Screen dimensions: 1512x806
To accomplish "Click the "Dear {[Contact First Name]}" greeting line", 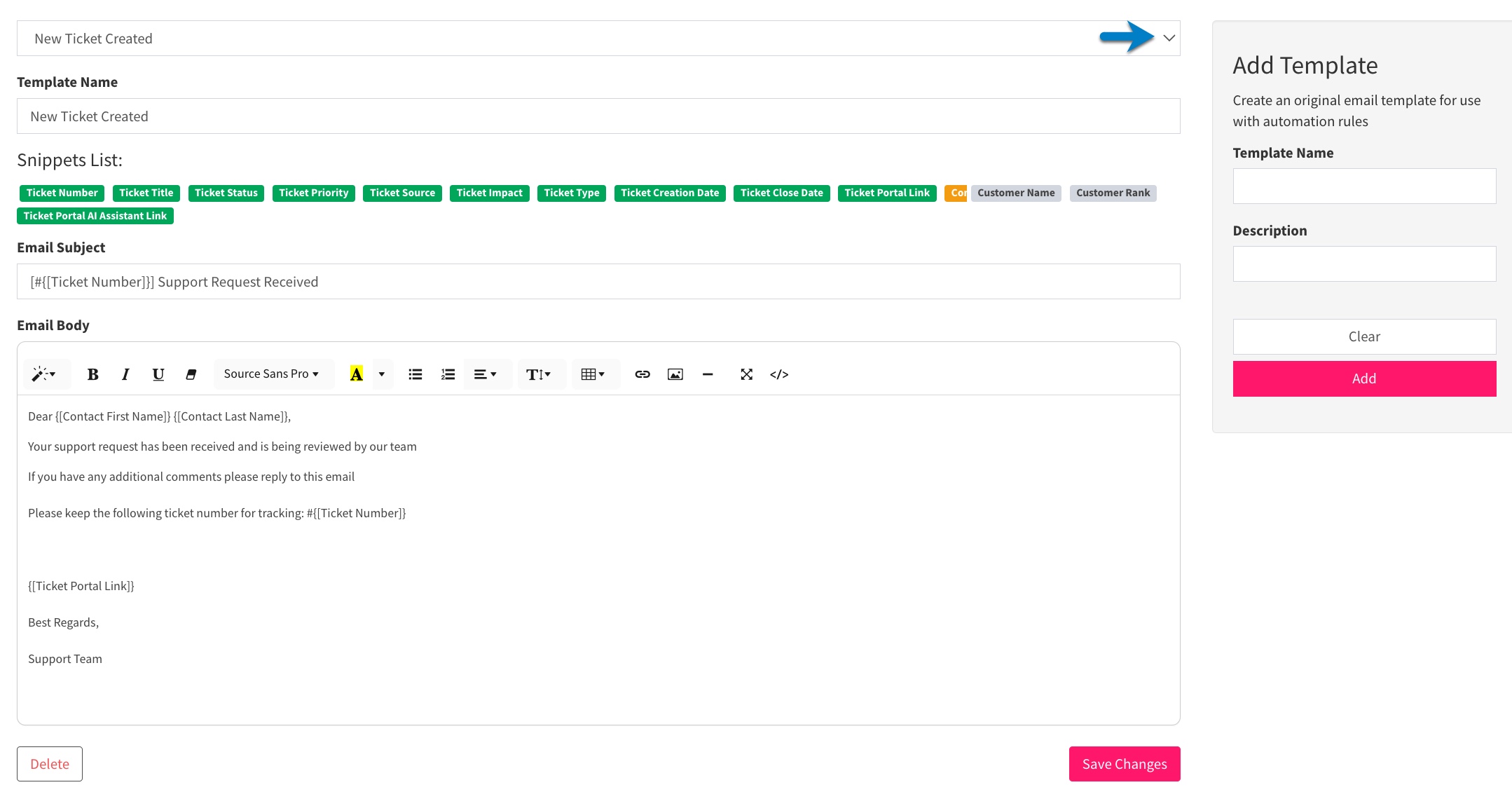I will pyautogui.click(x=159, y=416).
